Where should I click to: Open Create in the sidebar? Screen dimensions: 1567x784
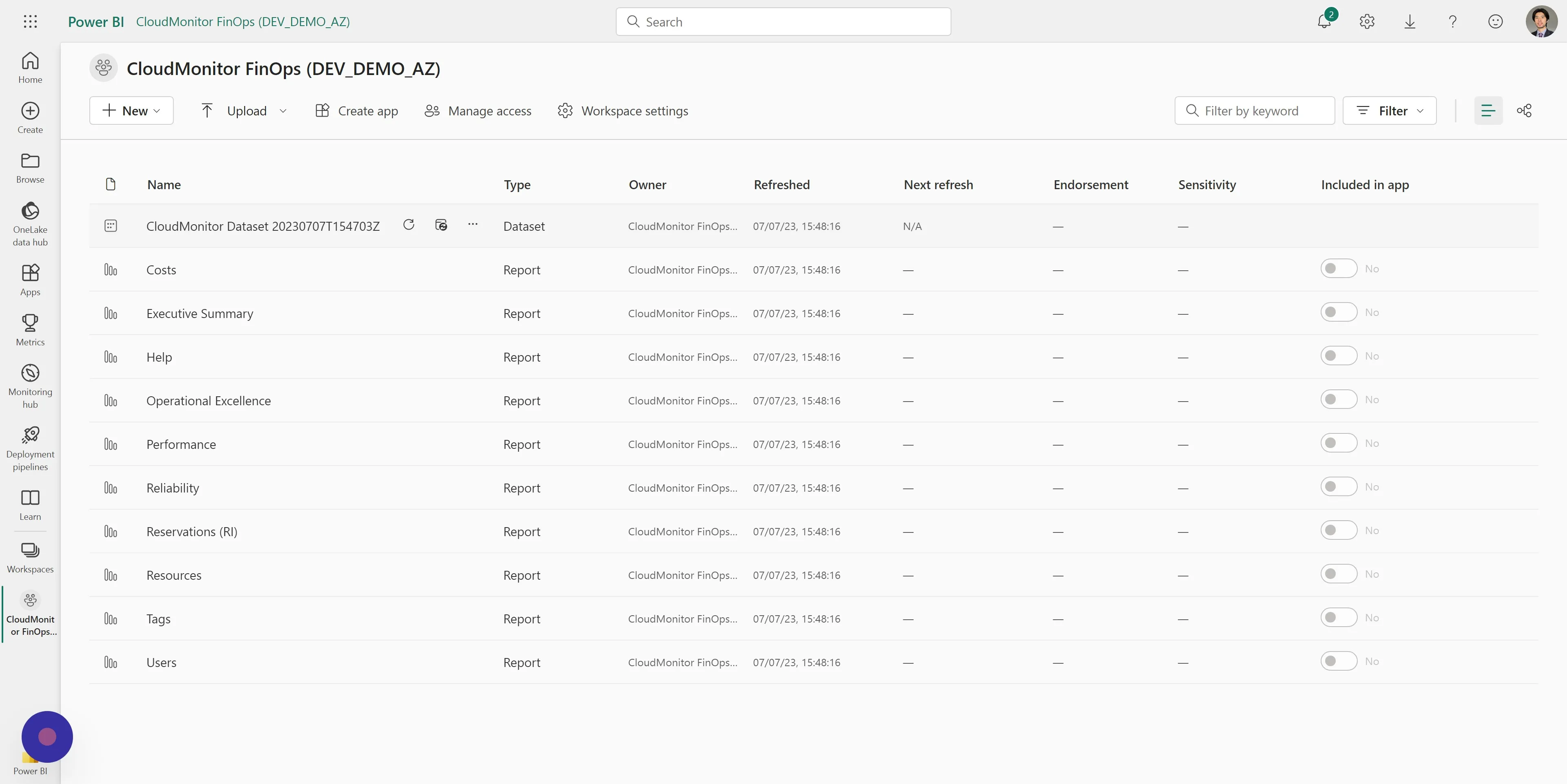click(30, 117)
